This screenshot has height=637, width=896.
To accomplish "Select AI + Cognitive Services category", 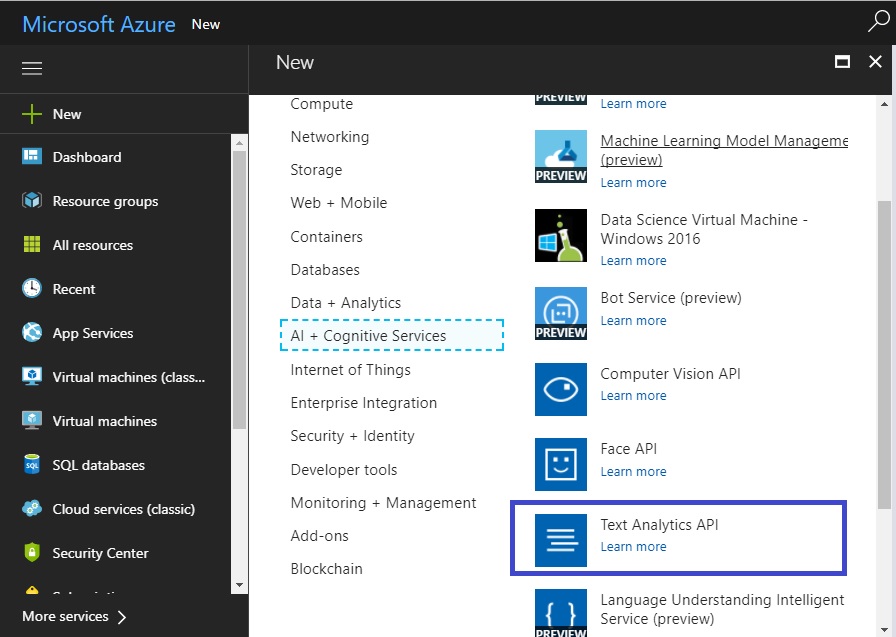I will pos(392,335).
